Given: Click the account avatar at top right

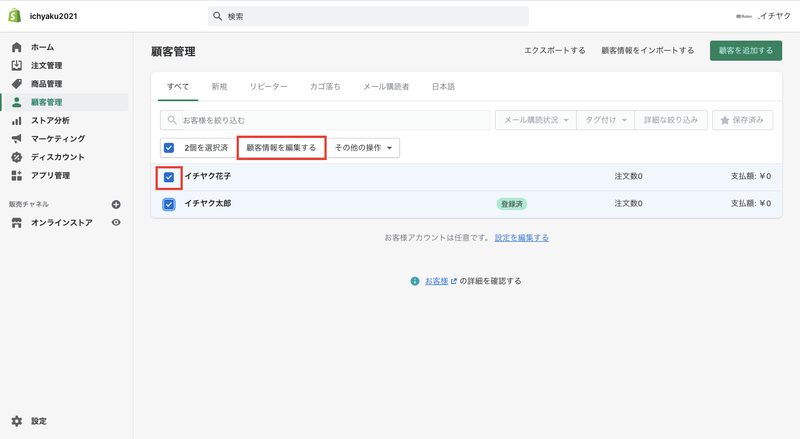Looking at the screenshot, I should [744, 16].
